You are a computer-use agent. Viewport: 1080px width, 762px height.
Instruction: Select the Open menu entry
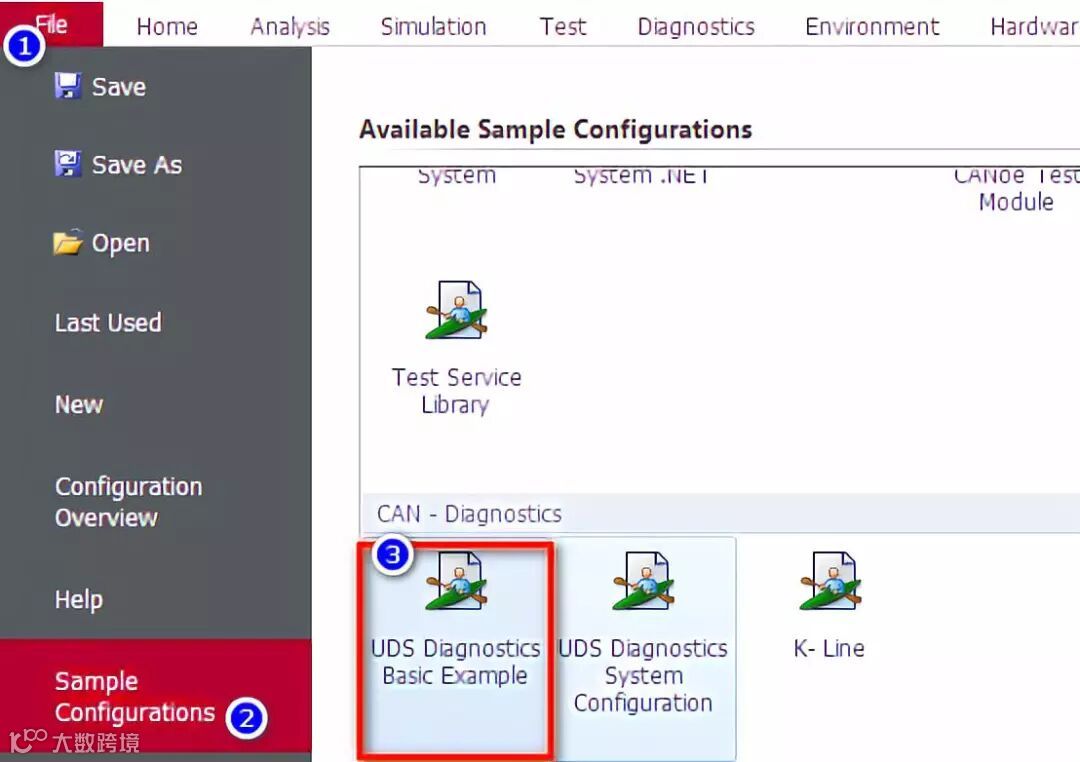click(121, 243)
